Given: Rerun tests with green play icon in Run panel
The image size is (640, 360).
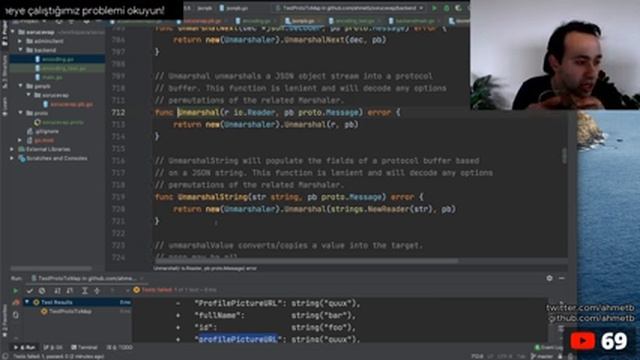Looking at the screenshot, I should [15, 291].
